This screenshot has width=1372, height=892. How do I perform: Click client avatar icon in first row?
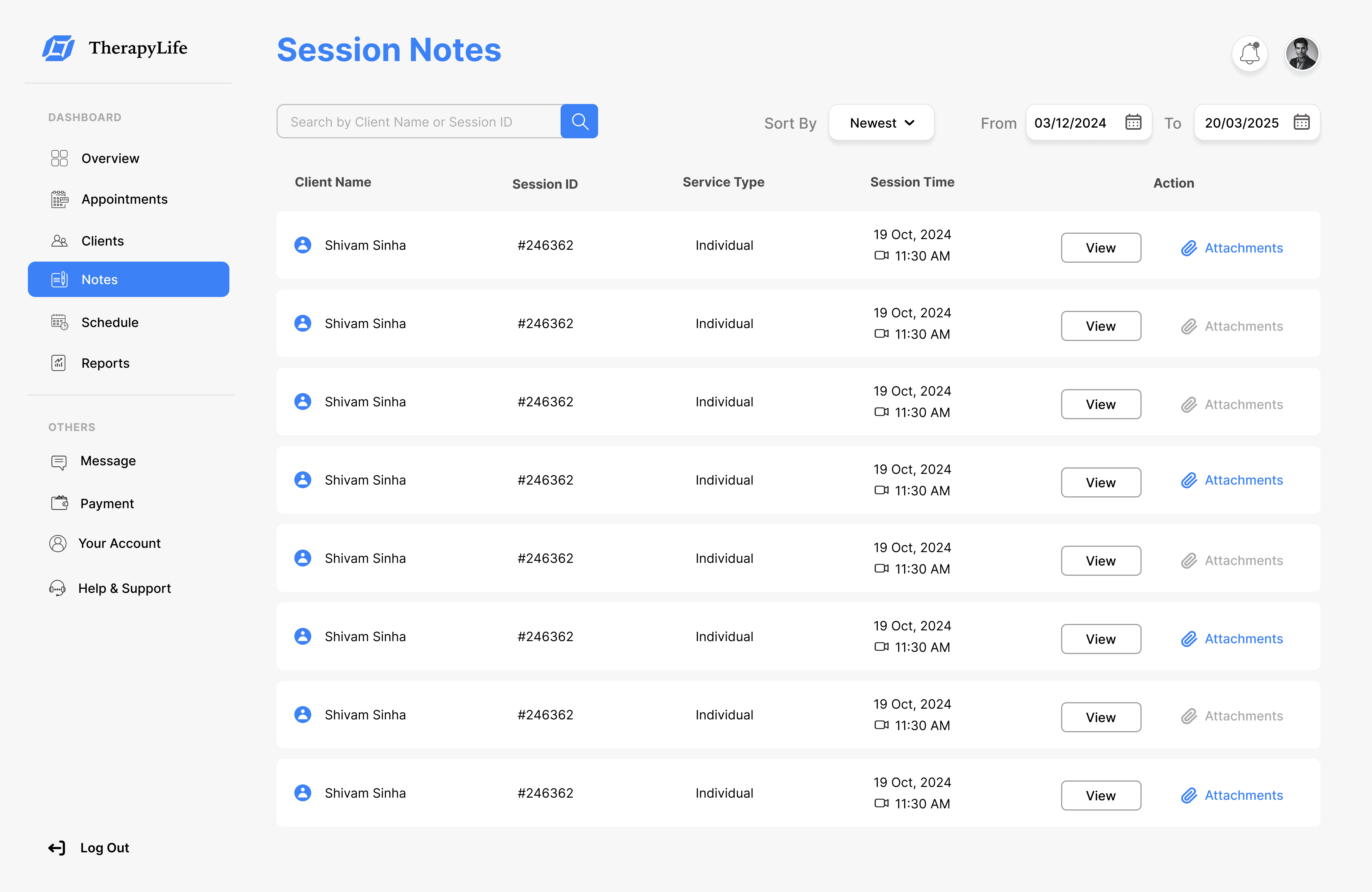pyautogui.click(x=303, y=245)
